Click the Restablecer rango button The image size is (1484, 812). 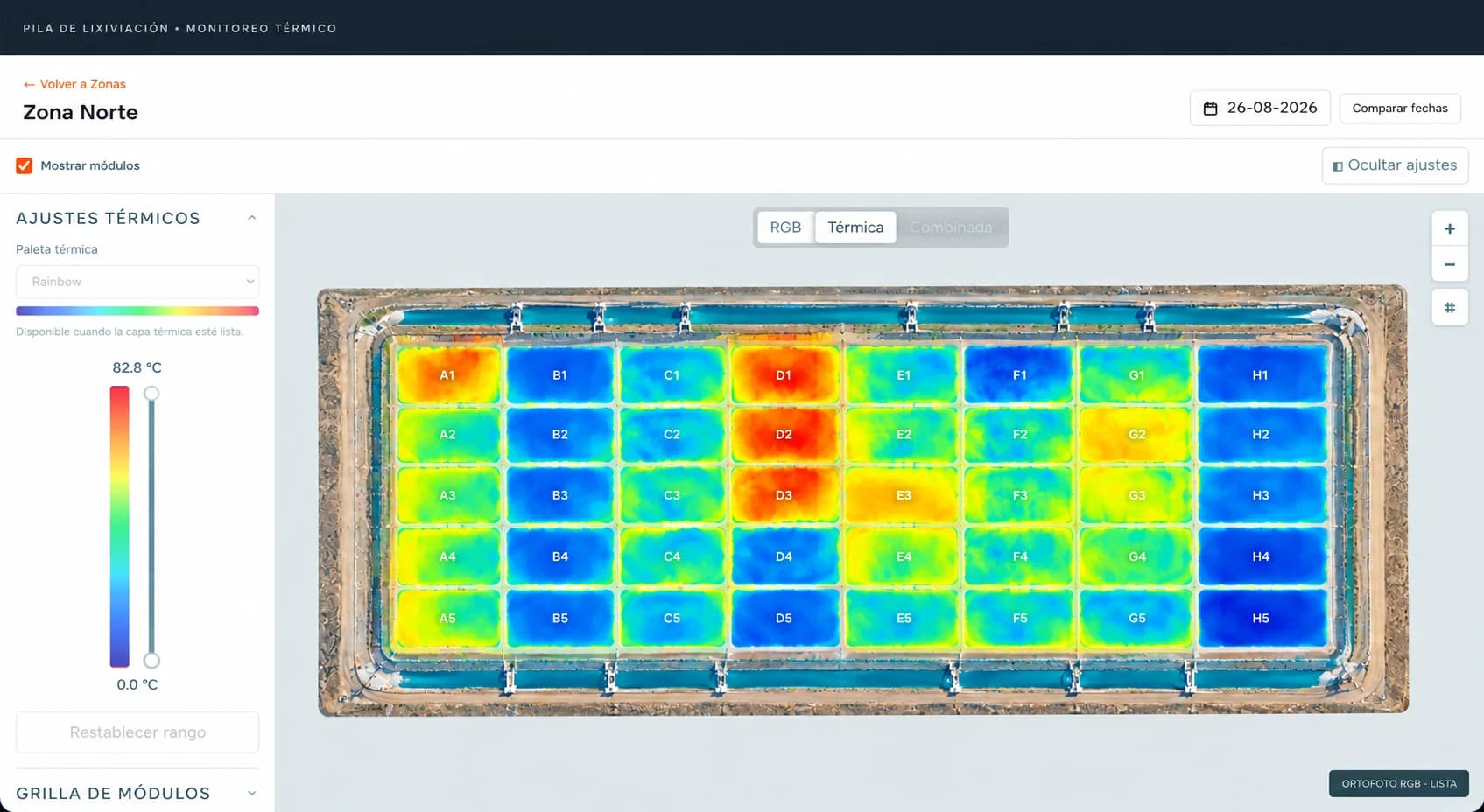137,732
